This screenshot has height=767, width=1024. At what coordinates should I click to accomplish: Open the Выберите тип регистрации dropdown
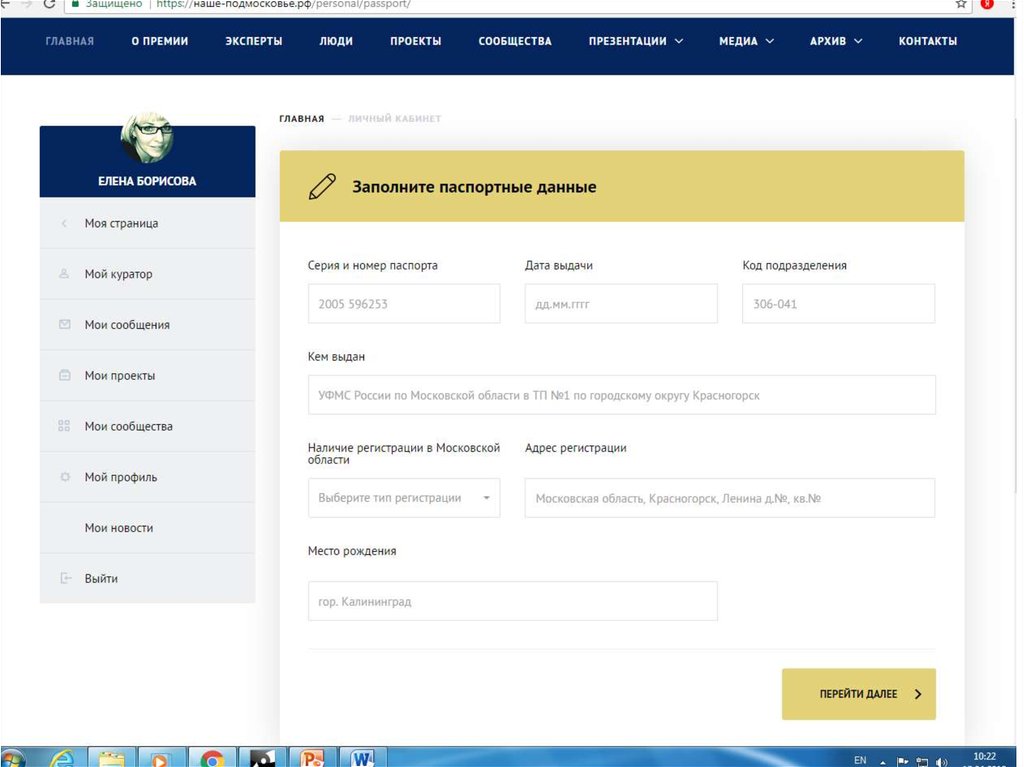403,498
